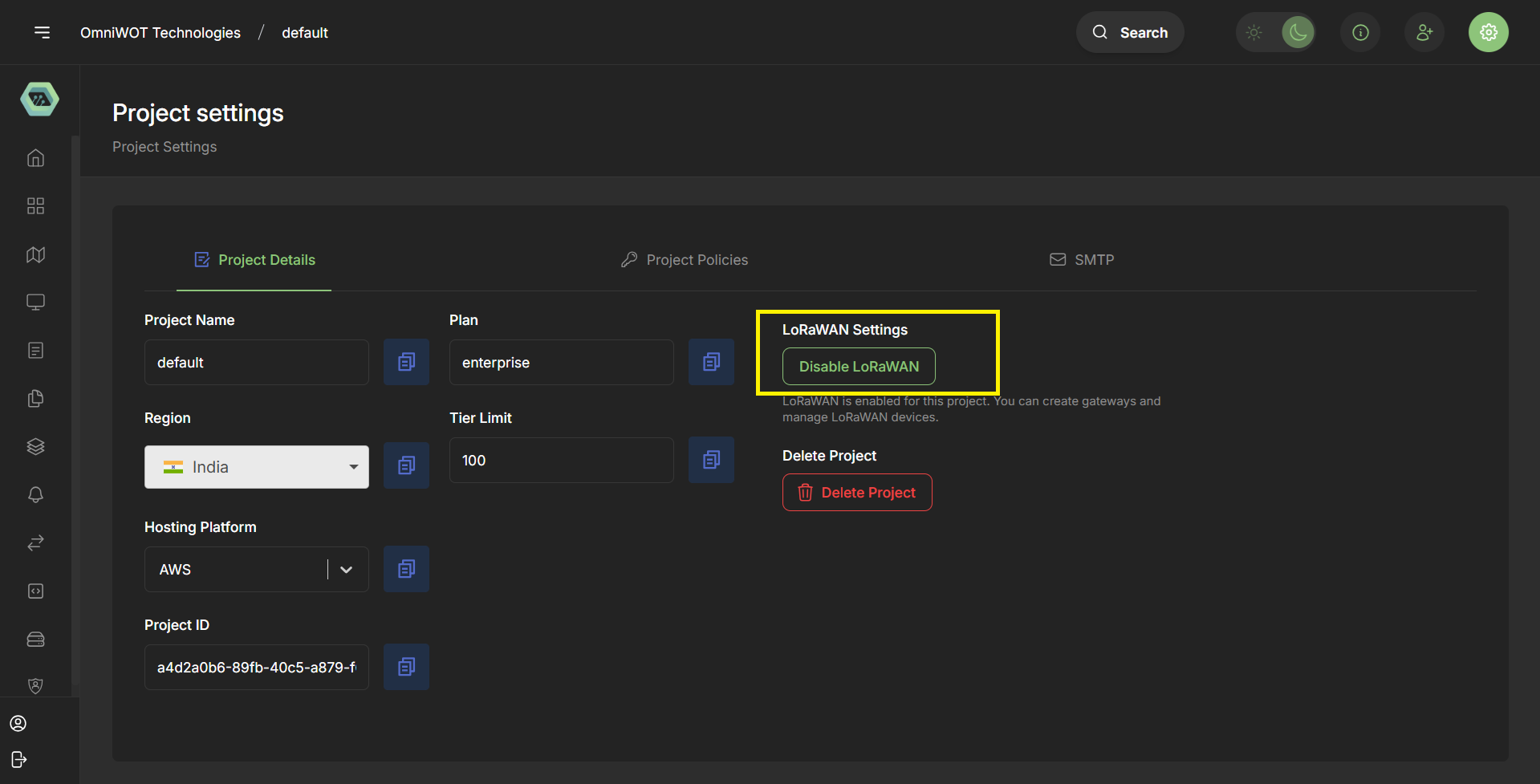Screen dimensions: 1540x784
Task: Open the Dashboards section in the sidebar
Action: click(x=35, y=206)
